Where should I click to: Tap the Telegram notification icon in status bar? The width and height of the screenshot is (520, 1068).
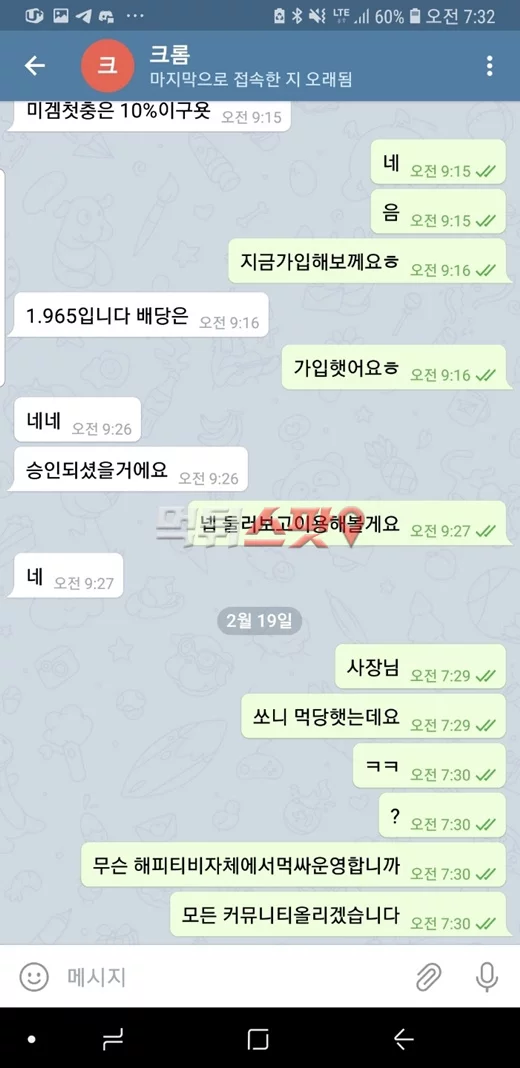tap(83, 16)
